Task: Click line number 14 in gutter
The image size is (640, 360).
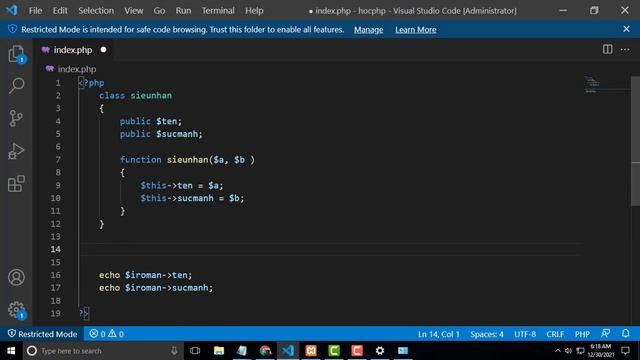Action: [x=56, y=249]
